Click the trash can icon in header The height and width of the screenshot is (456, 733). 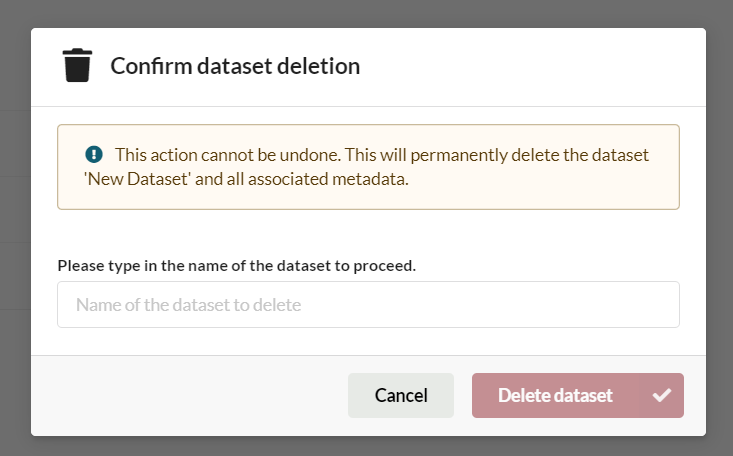tap(77, 66)
